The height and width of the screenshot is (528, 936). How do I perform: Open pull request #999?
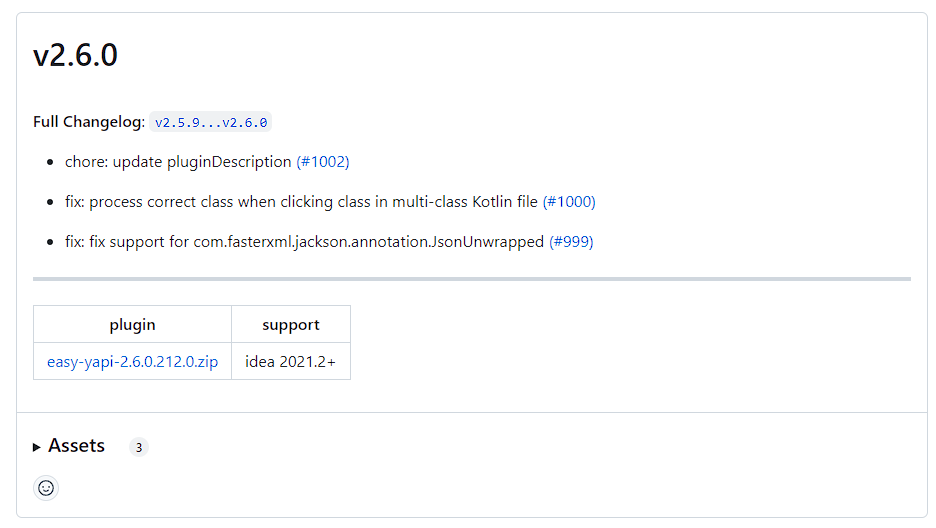click(x=571, y=242)
